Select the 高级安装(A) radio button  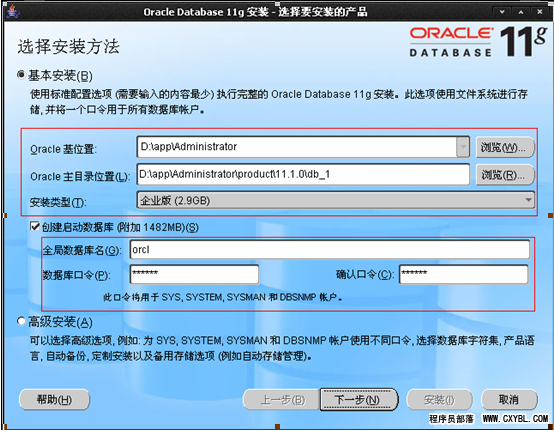[x=22, y=321]
